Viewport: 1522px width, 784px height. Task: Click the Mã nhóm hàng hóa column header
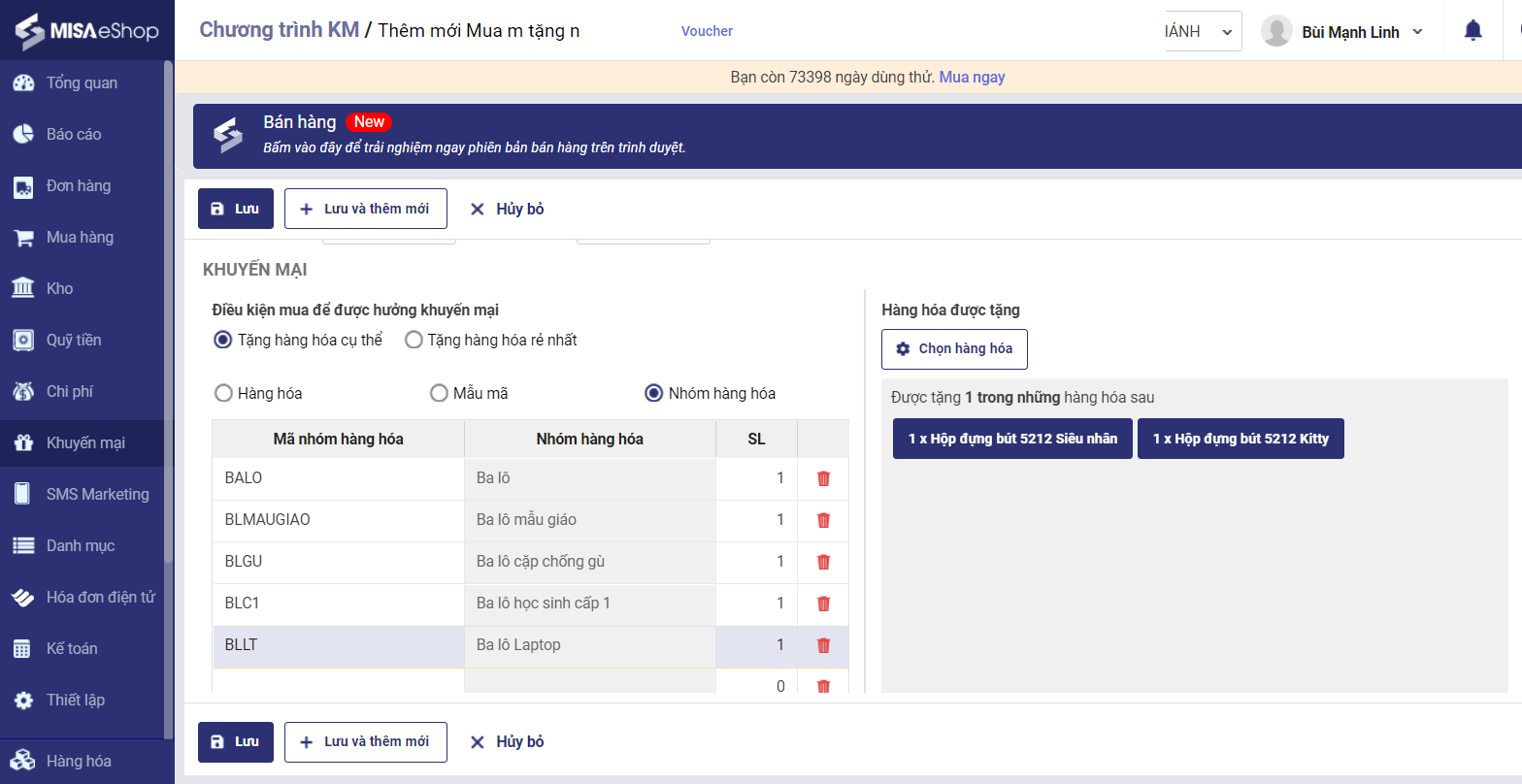339,439
